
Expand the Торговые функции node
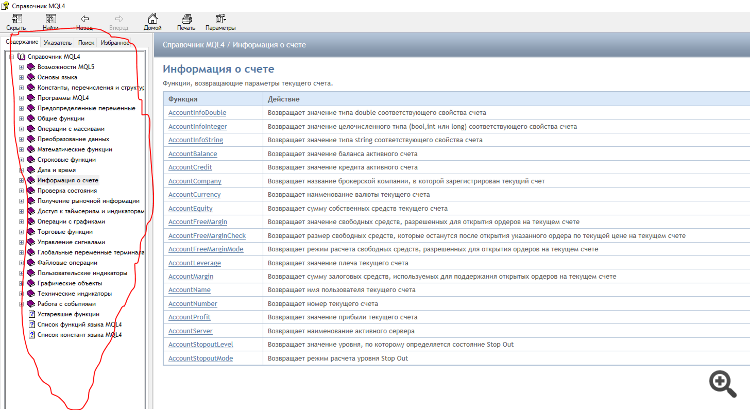coord(21,232)
